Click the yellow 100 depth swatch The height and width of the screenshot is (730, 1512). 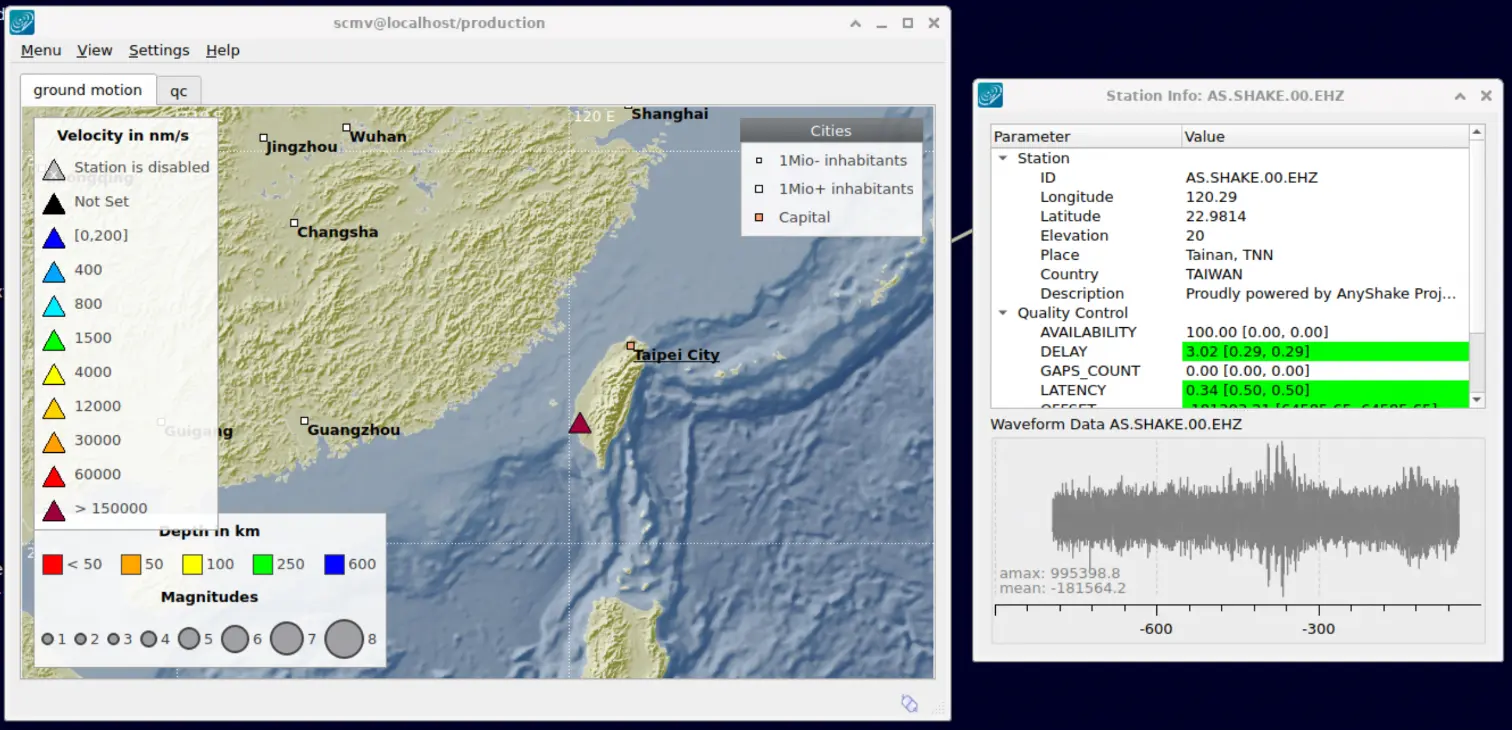point(193,564)
